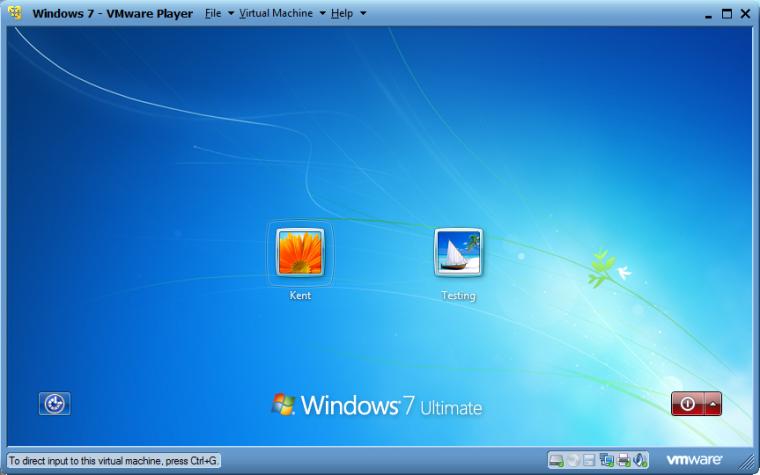Toggle the network adapter device icon
This screenshot has width=760, height=475.
tap(606, 459)
